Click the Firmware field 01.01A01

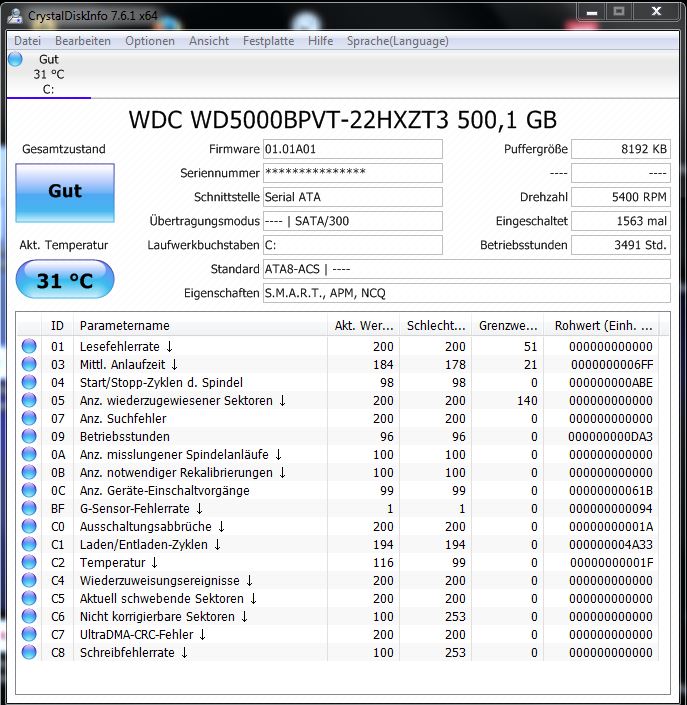[352, 149]
